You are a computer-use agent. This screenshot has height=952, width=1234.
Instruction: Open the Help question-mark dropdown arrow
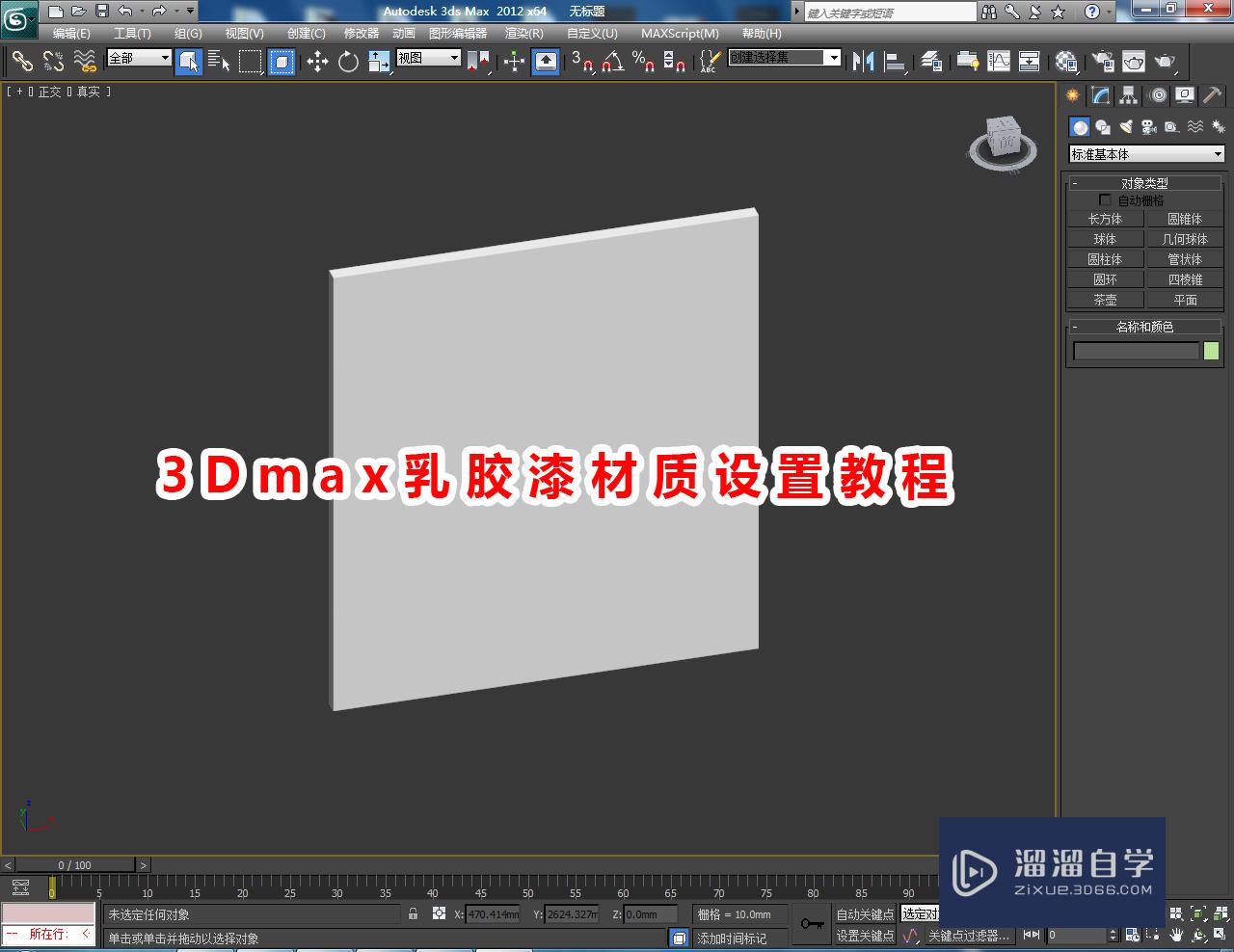1110,12
